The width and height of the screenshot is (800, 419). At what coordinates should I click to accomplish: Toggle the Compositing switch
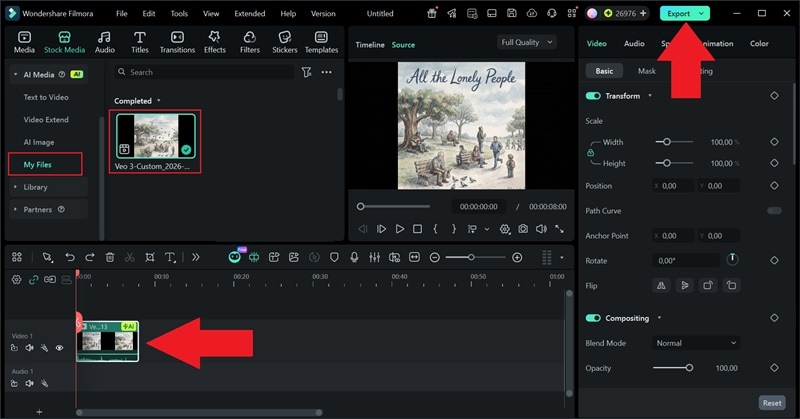[593, 318]
